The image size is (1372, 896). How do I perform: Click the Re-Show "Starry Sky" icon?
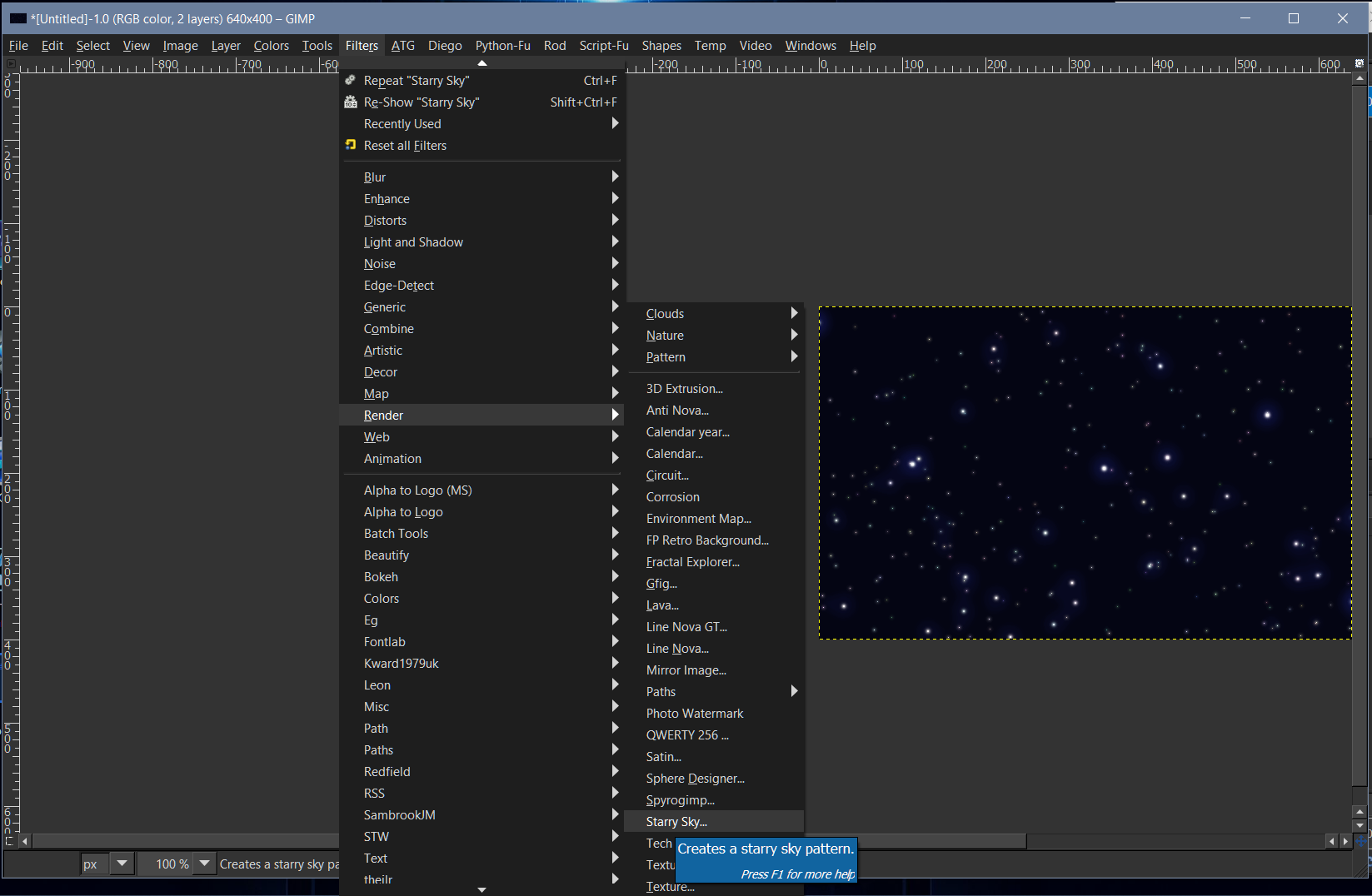click(x=351, y=102)
